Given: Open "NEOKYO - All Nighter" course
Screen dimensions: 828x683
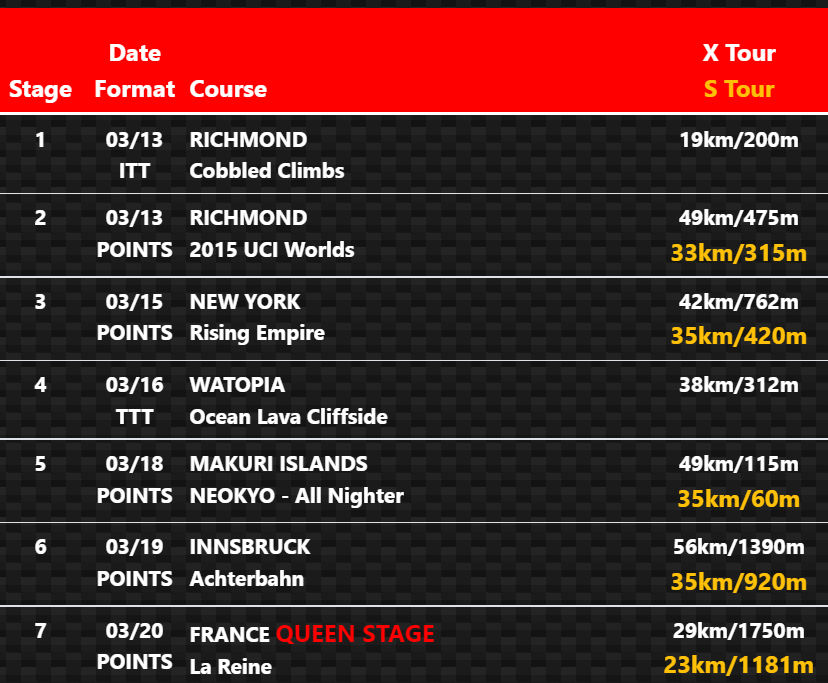Looking at the screenshot, I should 297,495.
